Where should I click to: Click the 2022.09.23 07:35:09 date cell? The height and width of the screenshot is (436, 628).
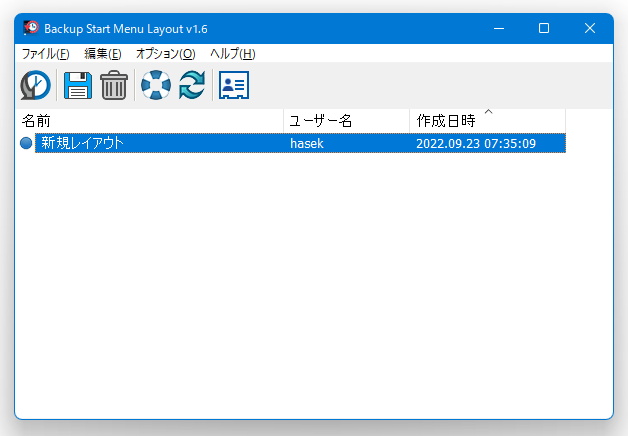(476, 143)
